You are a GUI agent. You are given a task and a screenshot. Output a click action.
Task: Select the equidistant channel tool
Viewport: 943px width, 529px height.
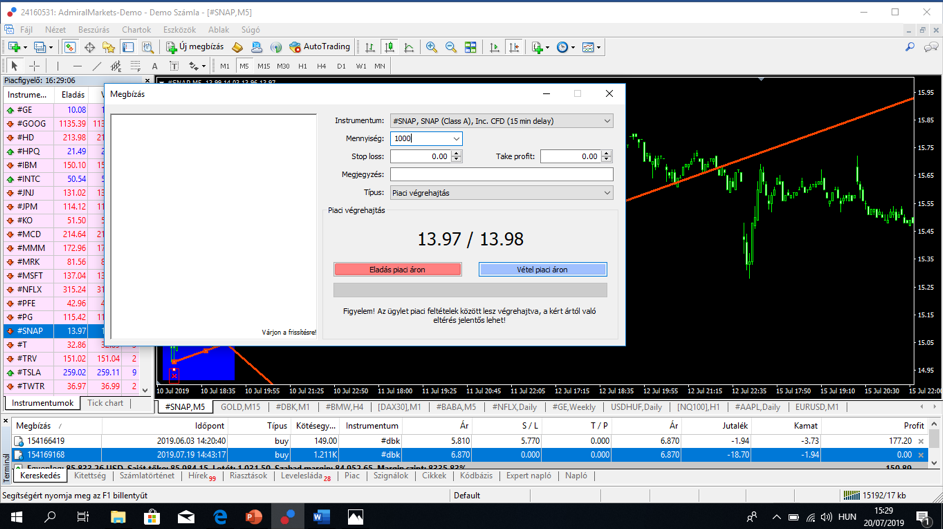coord(115,66)
